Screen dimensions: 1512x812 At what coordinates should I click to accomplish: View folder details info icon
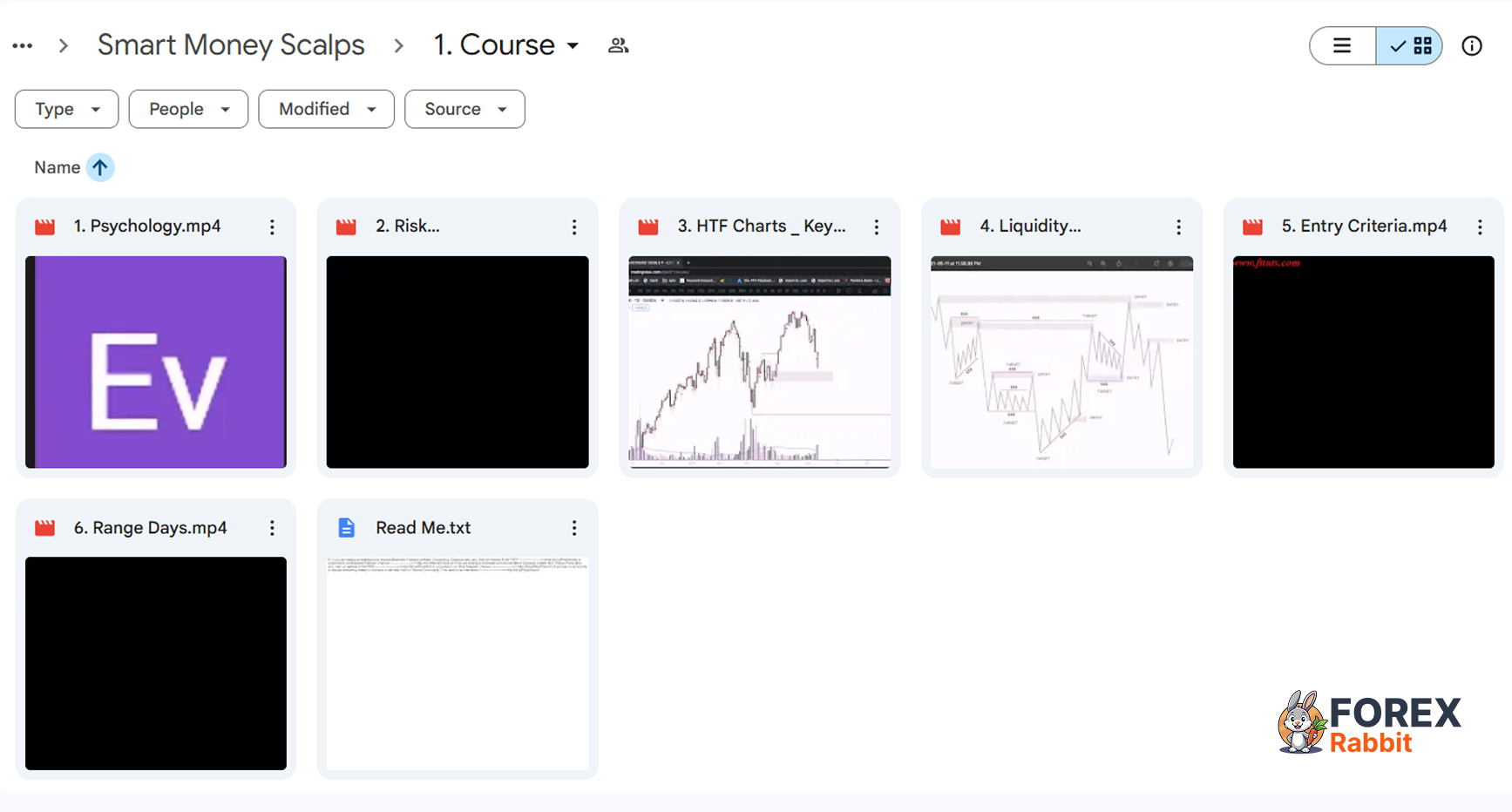coord(1471,46)
